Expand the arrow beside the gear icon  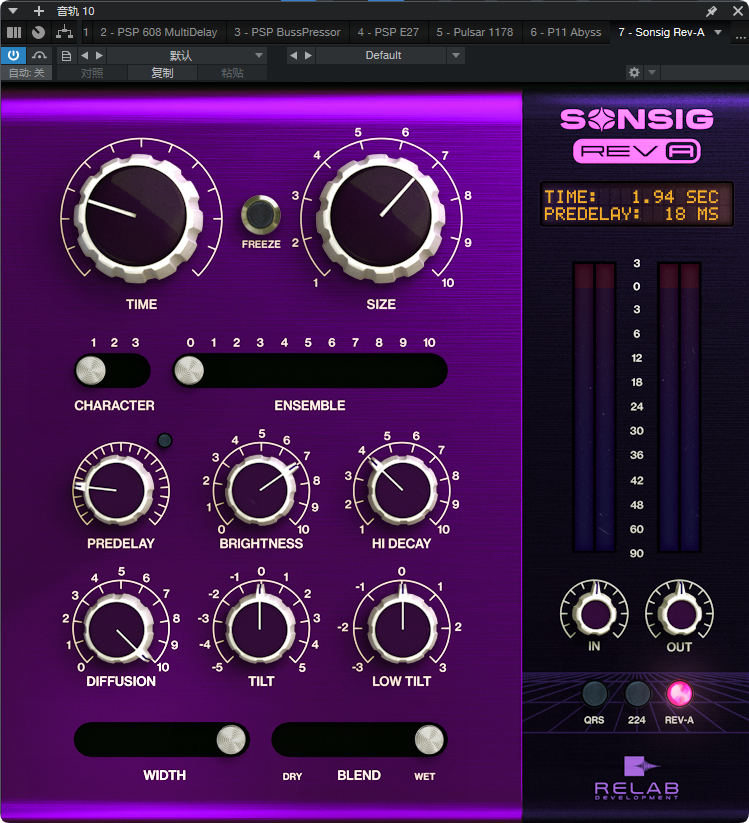click(x=652, y=72)
